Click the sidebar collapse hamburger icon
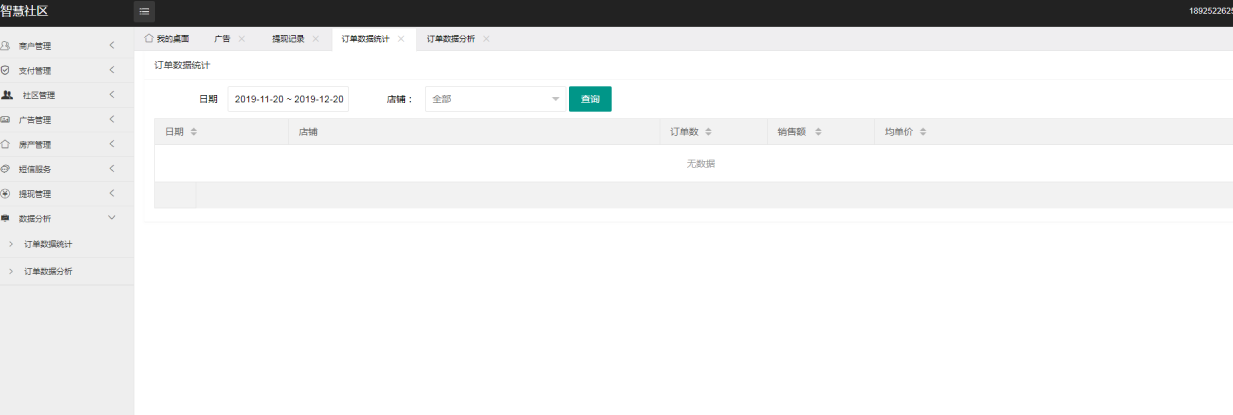Viewport: 1233px width, 415px height. coord(145,12)
